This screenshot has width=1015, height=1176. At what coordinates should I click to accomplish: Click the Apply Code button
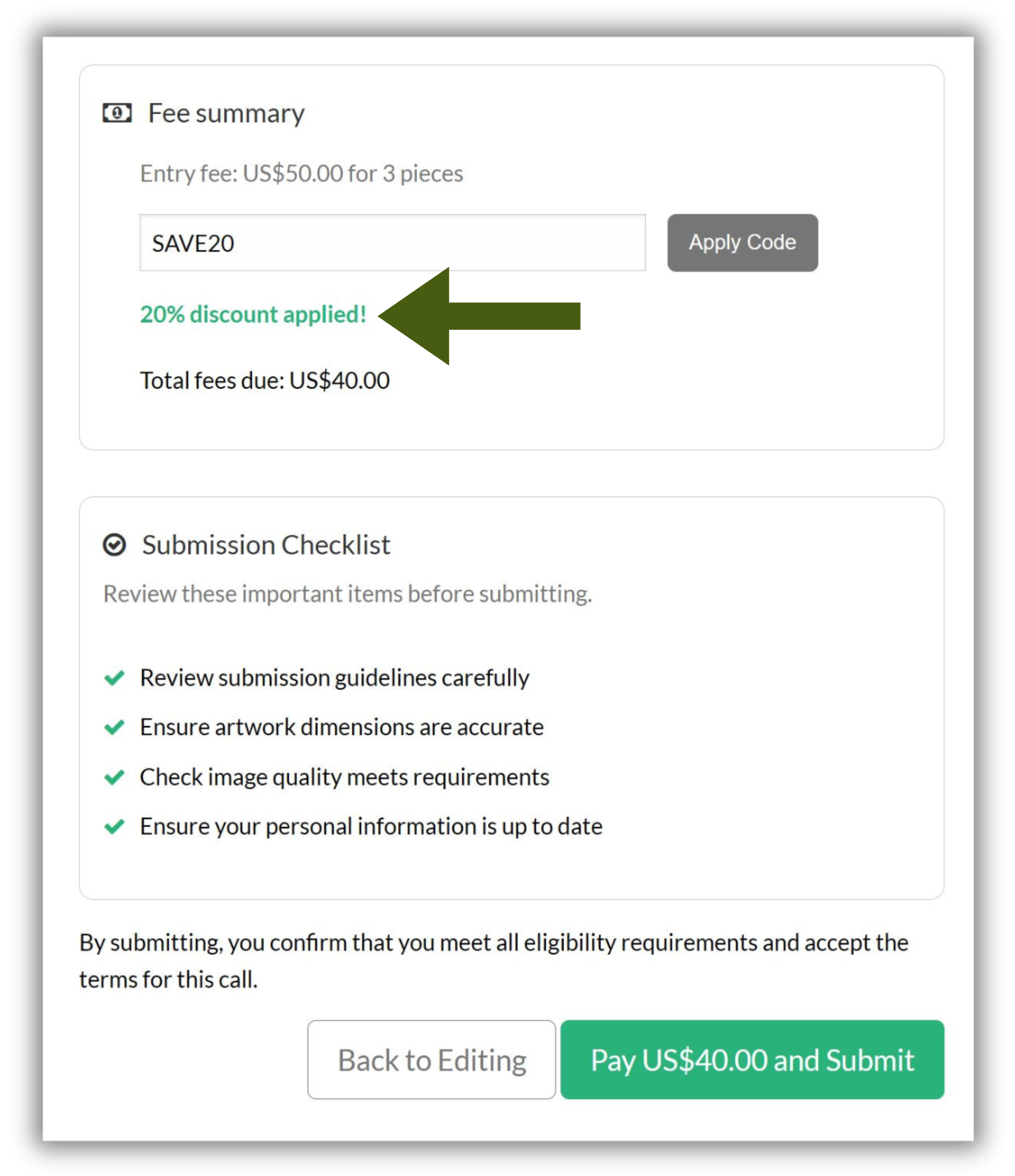743,242
